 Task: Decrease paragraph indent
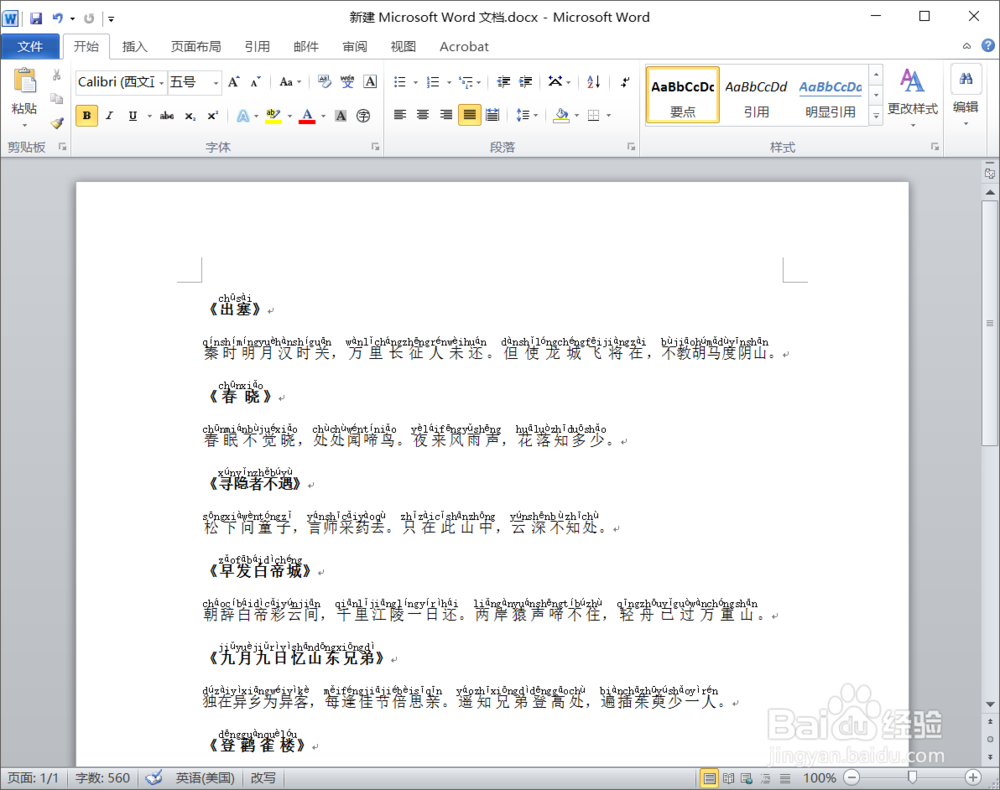click(x=504, y=82)
